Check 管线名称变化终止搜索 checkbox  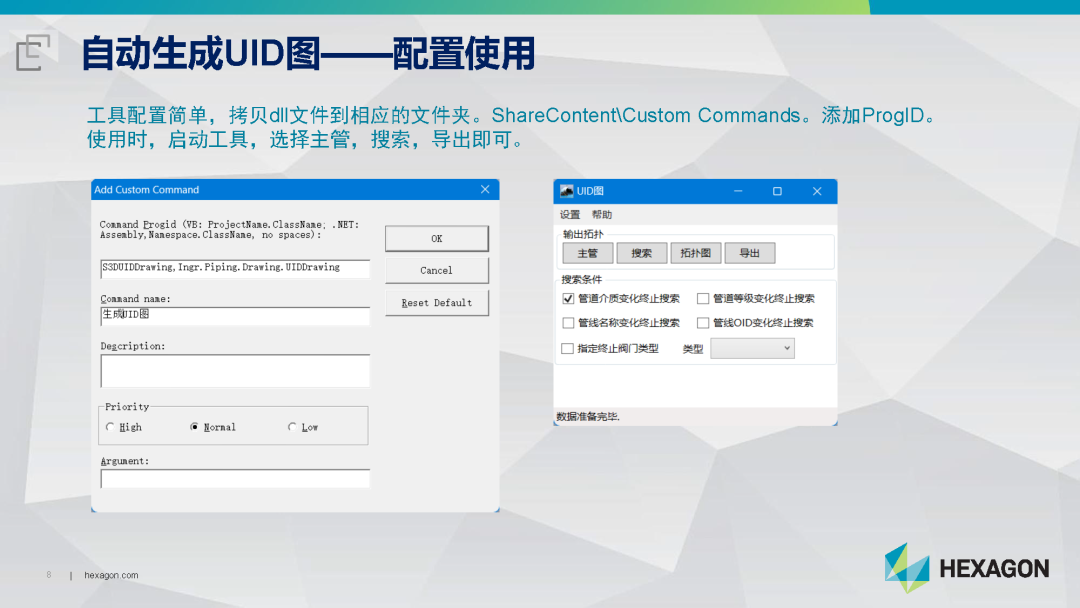(x=568, y=323)
